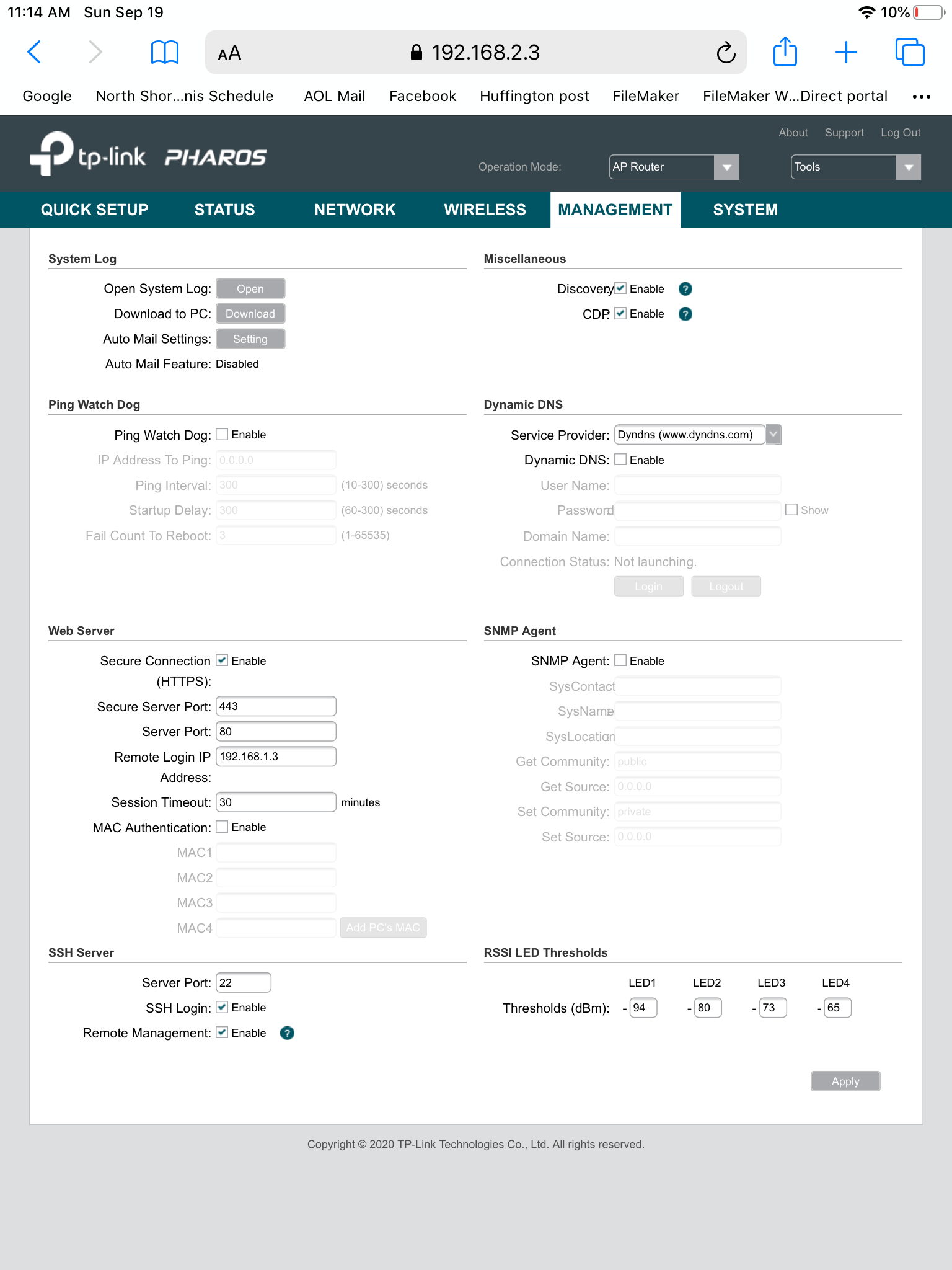The width and height of the screenshot is (952, 1270).
Task: Open the FileMaker bookmark
Action: 646,96
